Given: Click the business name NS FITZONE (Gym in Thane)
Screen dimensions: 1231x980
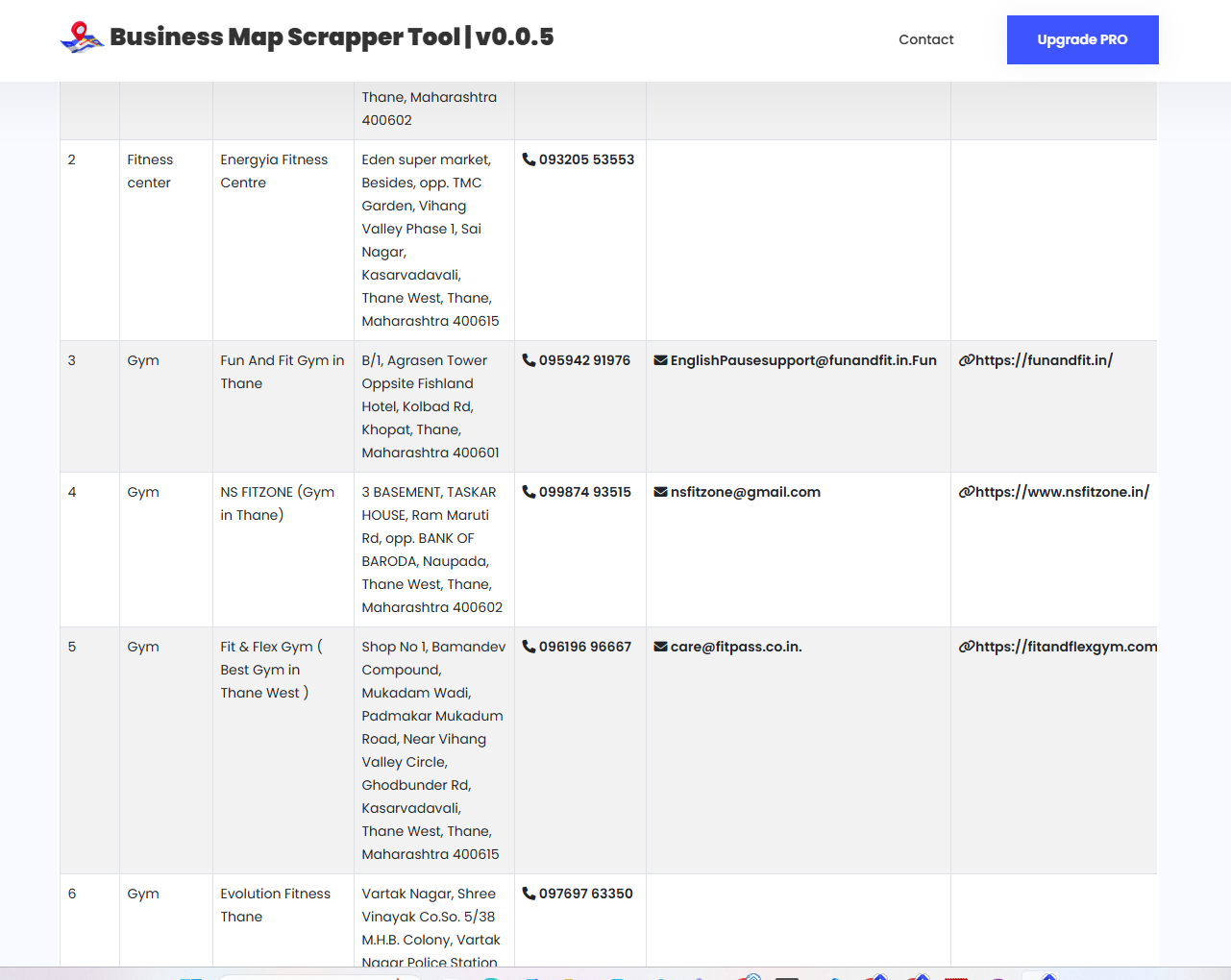Looking at the screenshot, I should 278,503.
